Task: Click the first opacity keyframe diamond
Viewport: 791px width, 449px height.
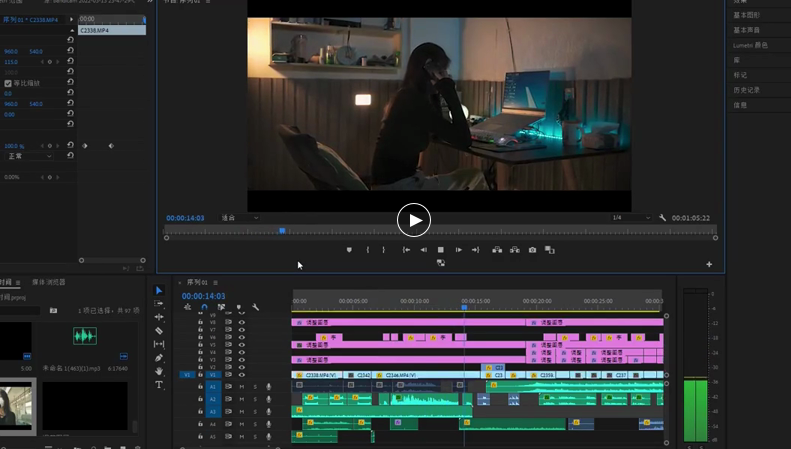Action: [x=85, y=146]
